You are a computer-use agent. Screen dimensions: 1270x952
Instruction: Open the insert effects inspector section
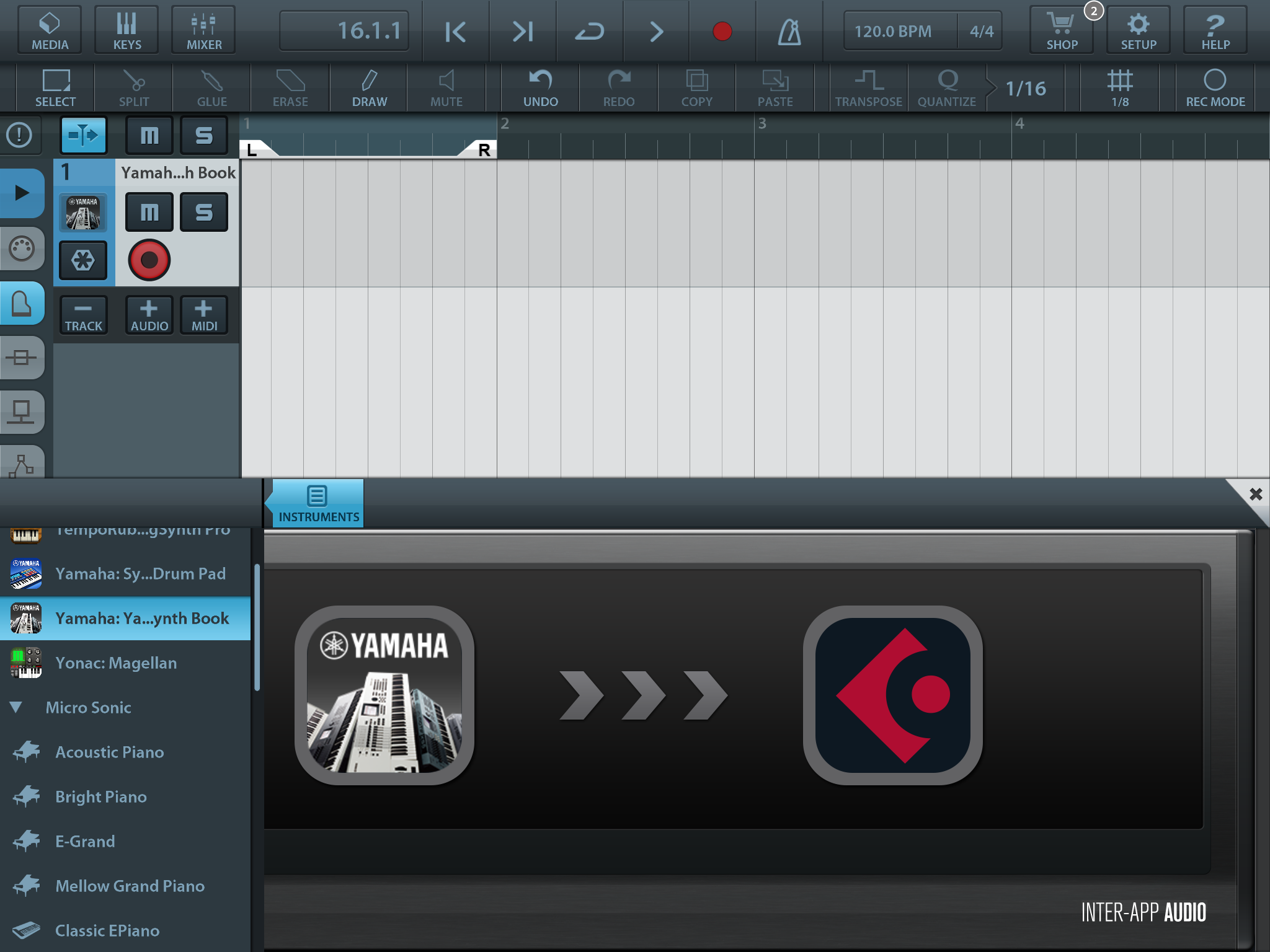click(22, 358)
